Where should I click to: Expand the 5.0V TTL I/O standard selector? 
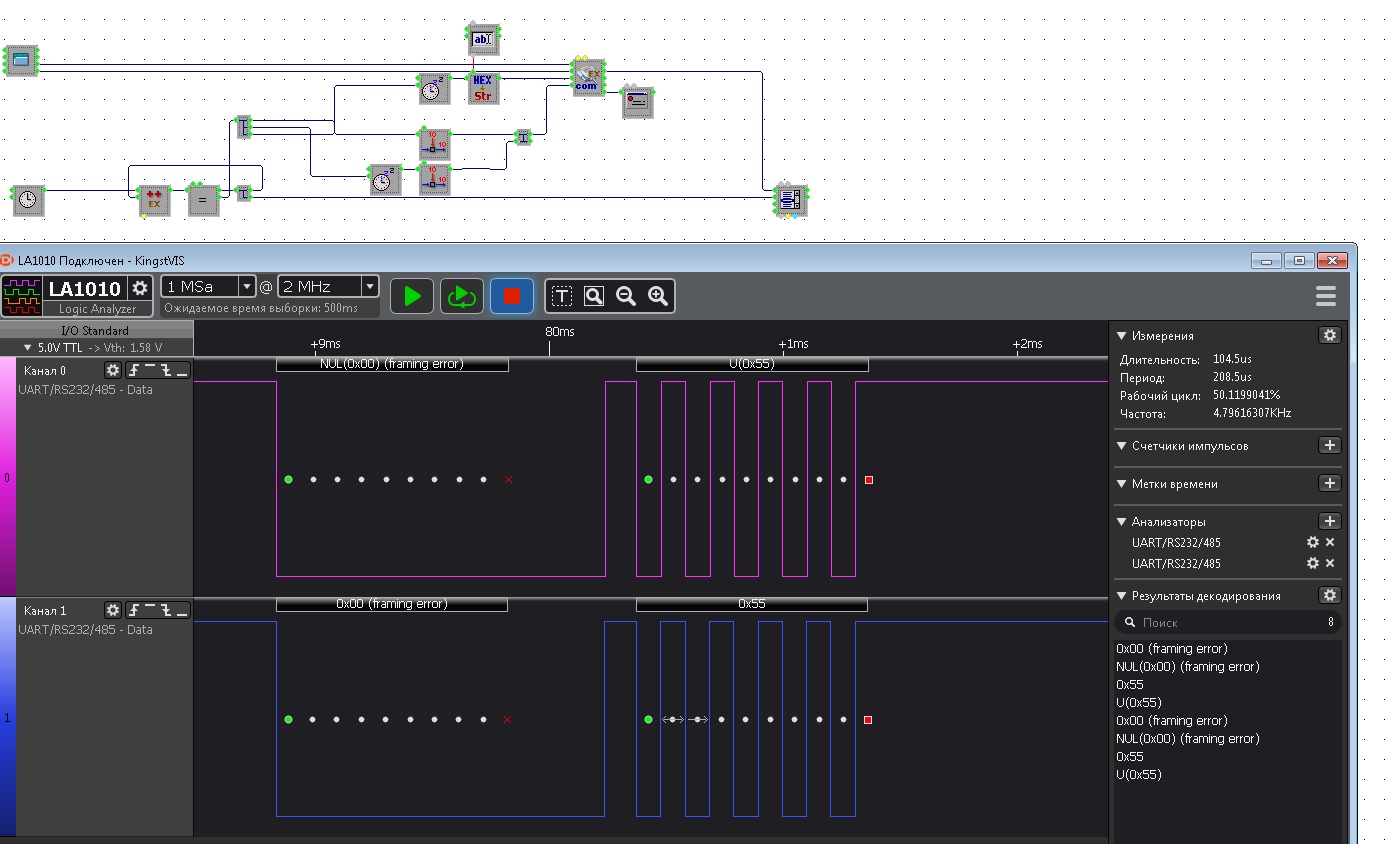28,348
